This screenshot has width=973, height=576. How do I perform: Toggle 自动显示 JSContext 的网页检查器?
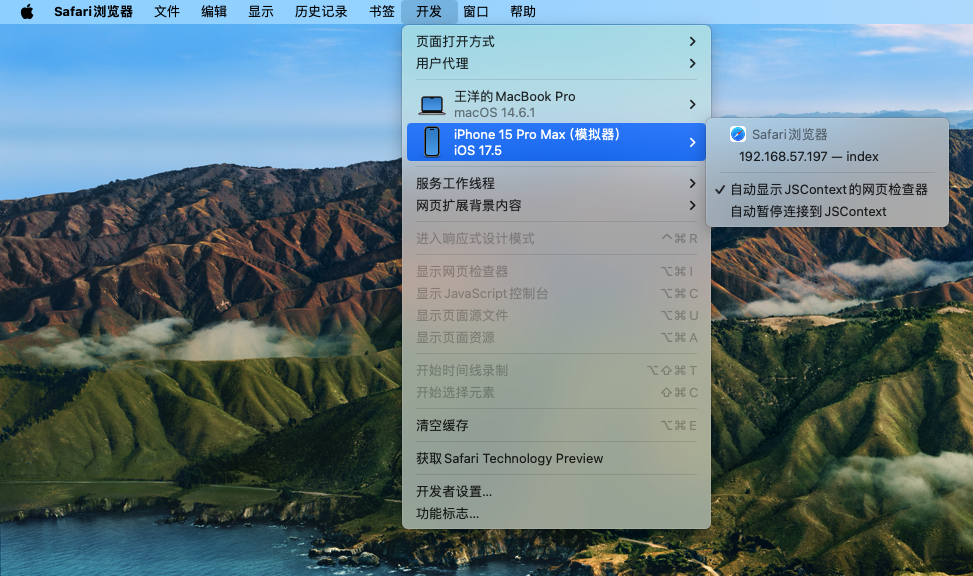tap(827, 189)
